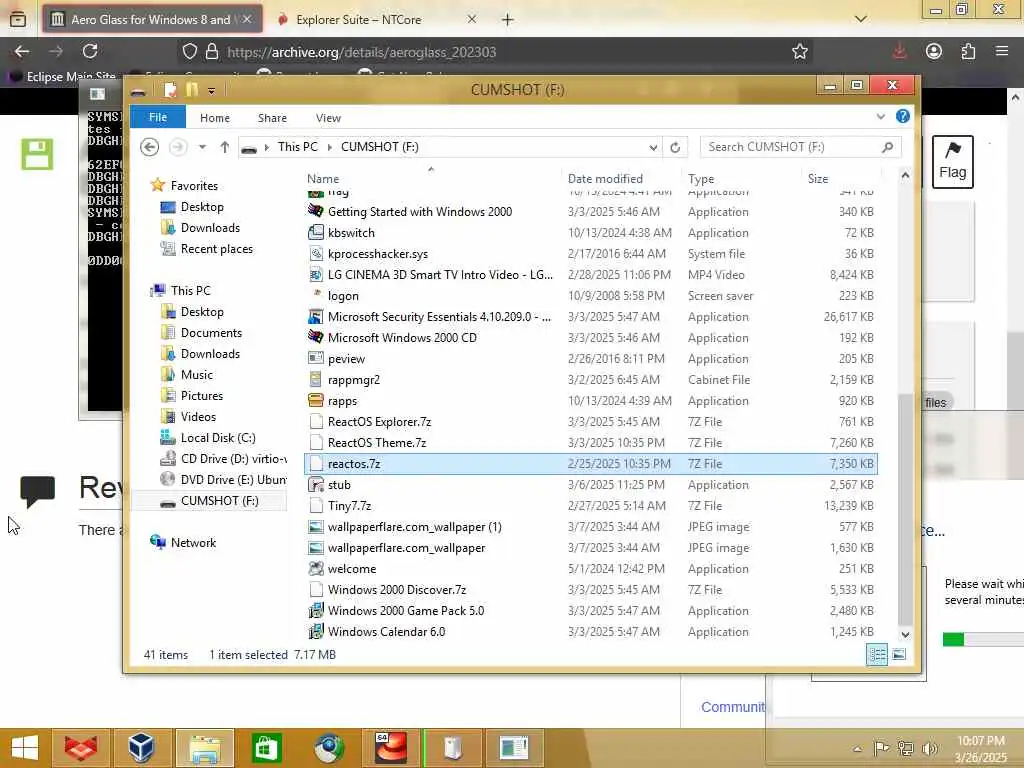This screenshot has width=1024, height=768.
Task: Open Windows Start button
Action: tap(25, 748)
